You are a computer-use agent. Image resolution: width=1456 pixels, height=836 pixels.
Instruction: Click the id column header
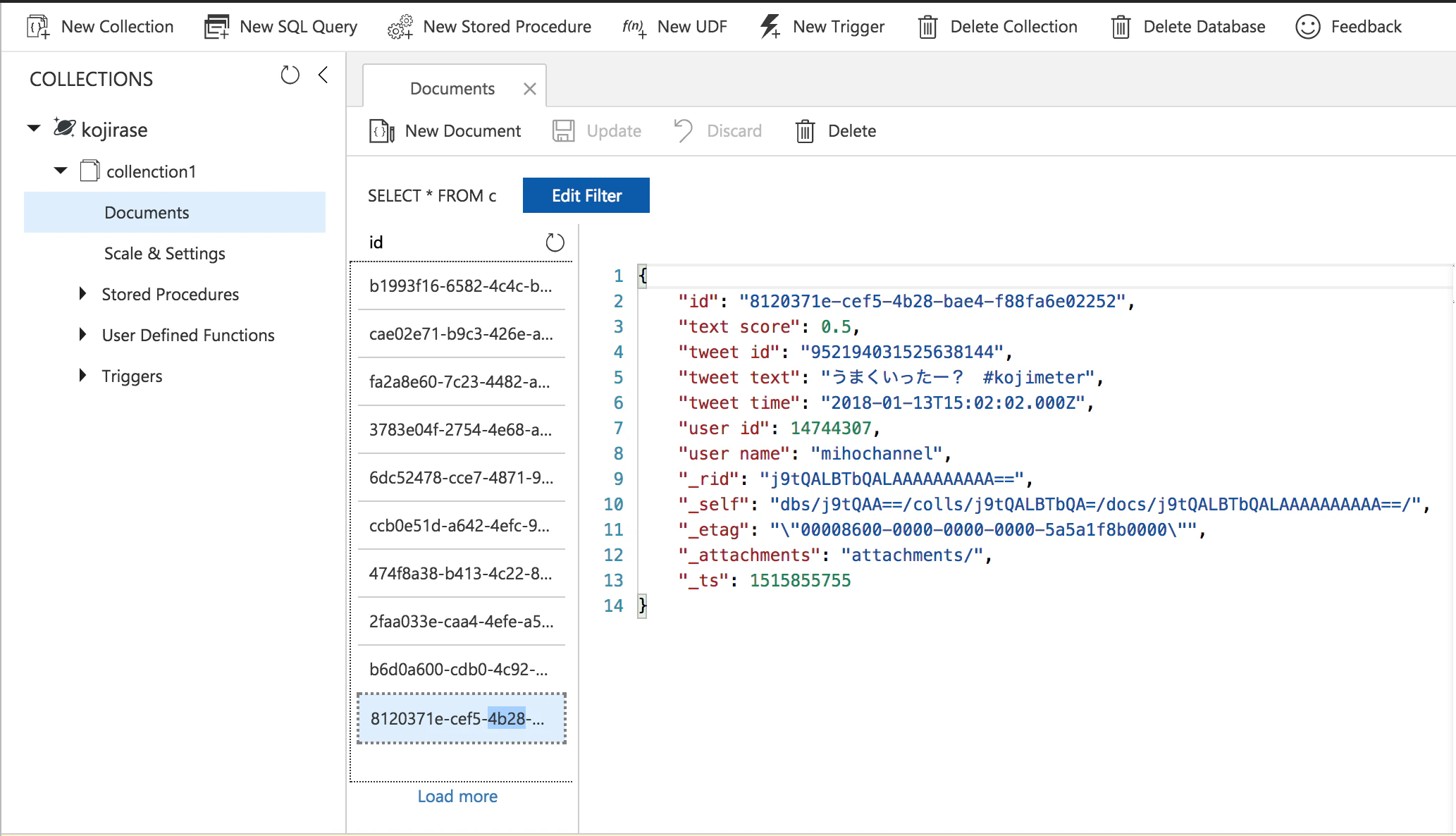(x=376, y=242)
